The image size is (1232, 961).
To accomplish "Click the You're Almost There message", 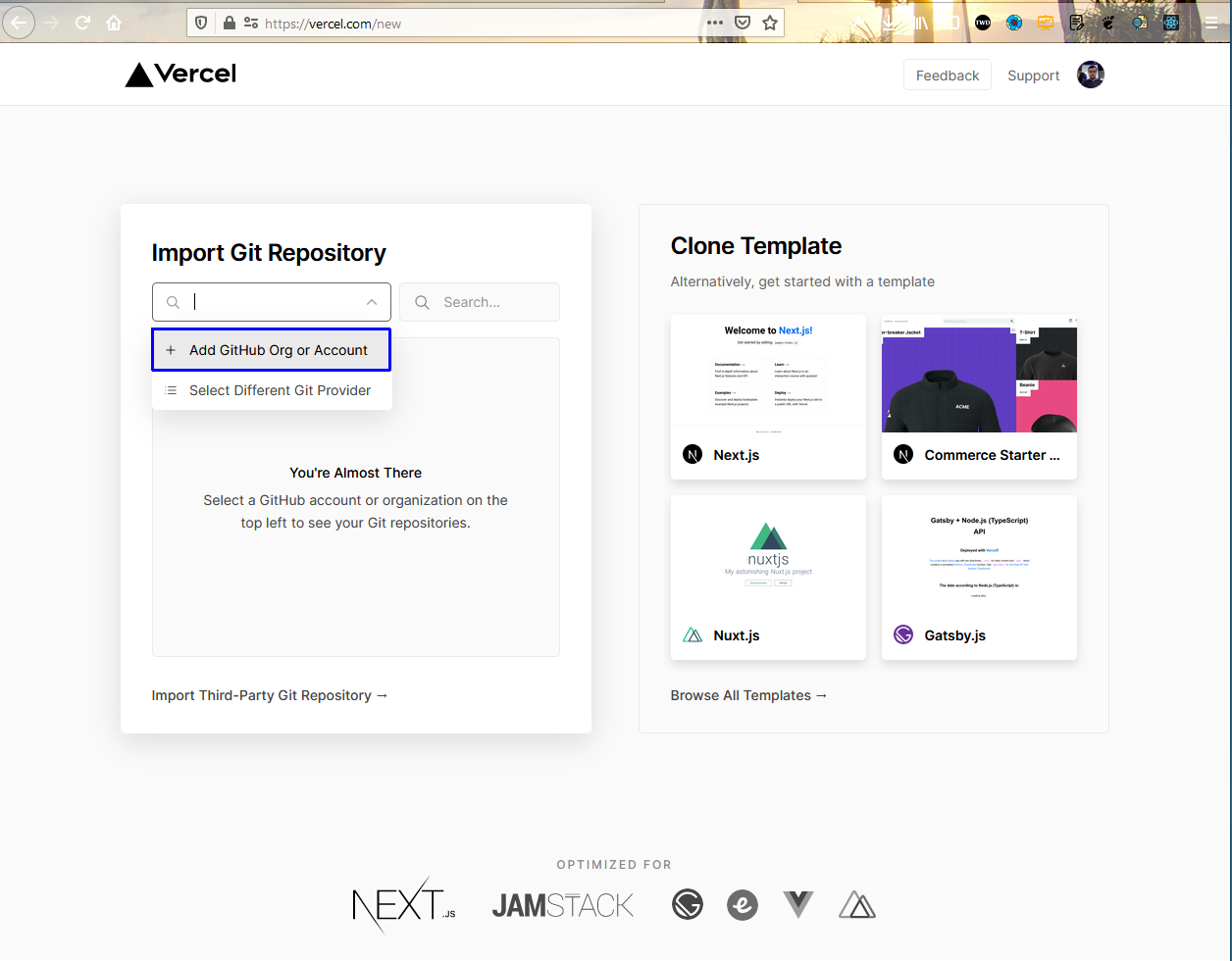I will coord(355,473).
